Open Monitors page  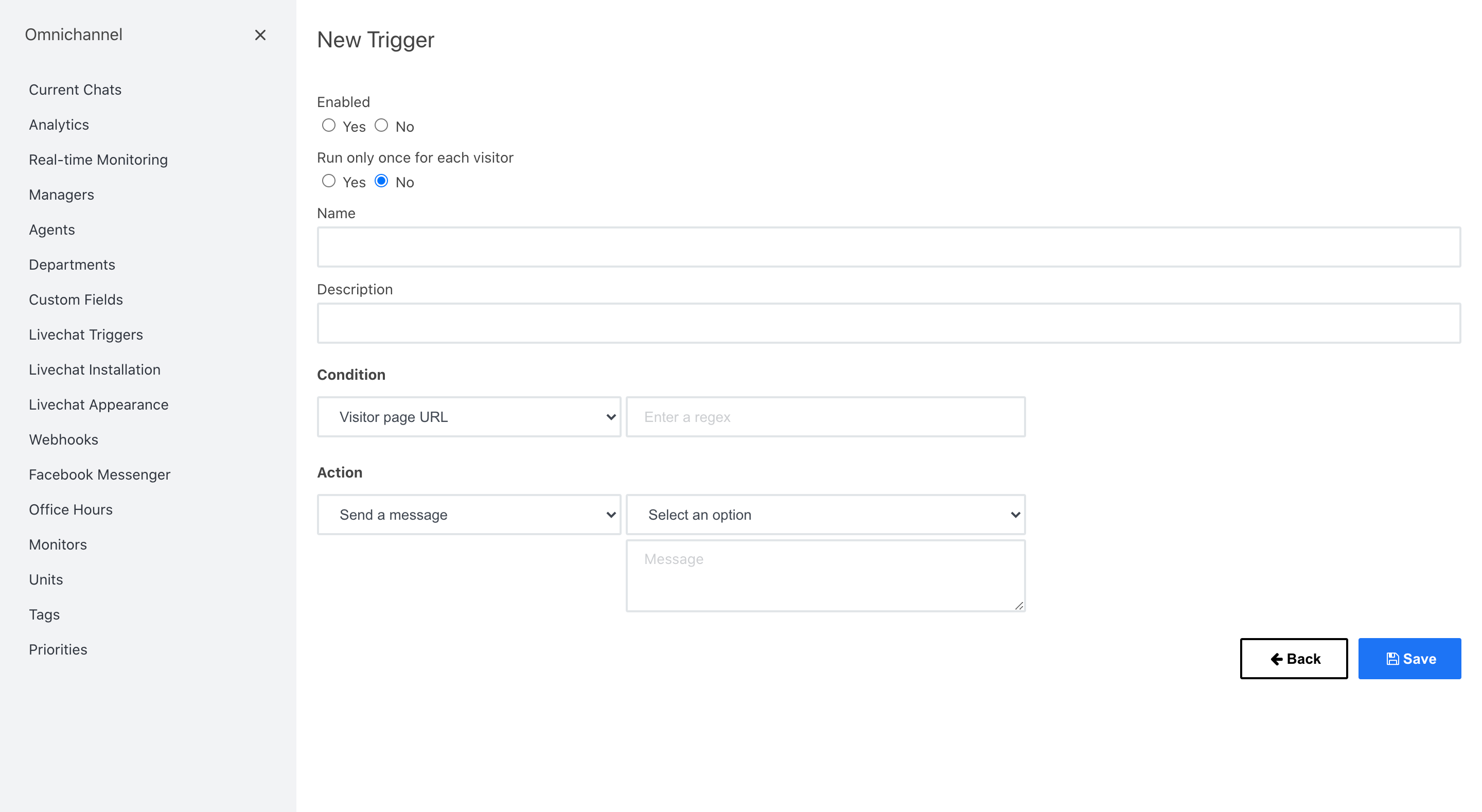[x=58, y=544]
